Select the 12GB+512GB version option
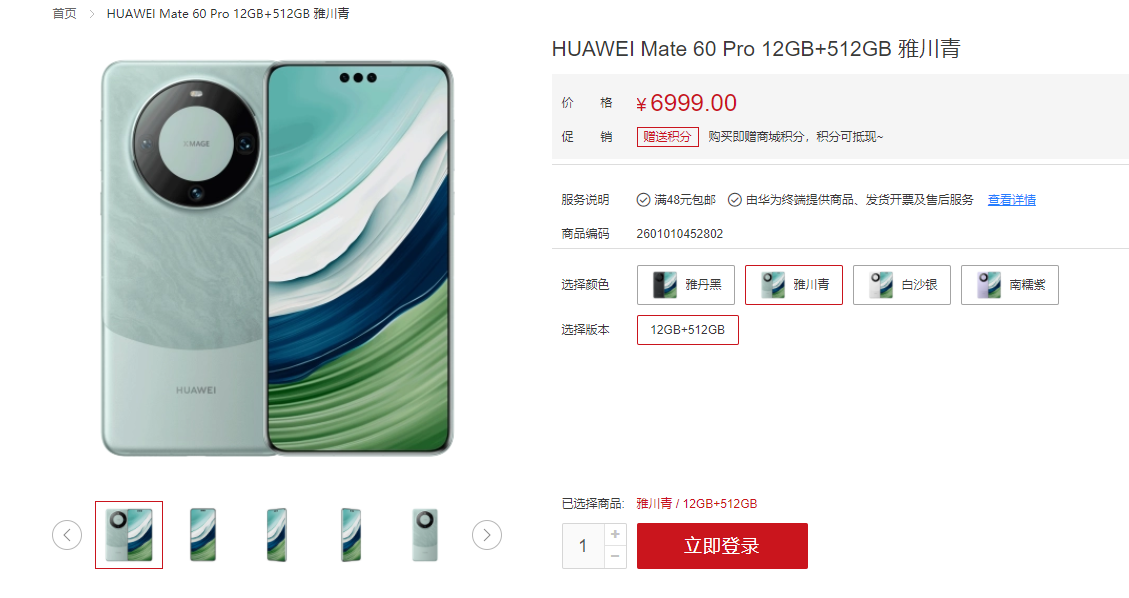This screenshot has height=598, width=1129. tap(688, 330)
